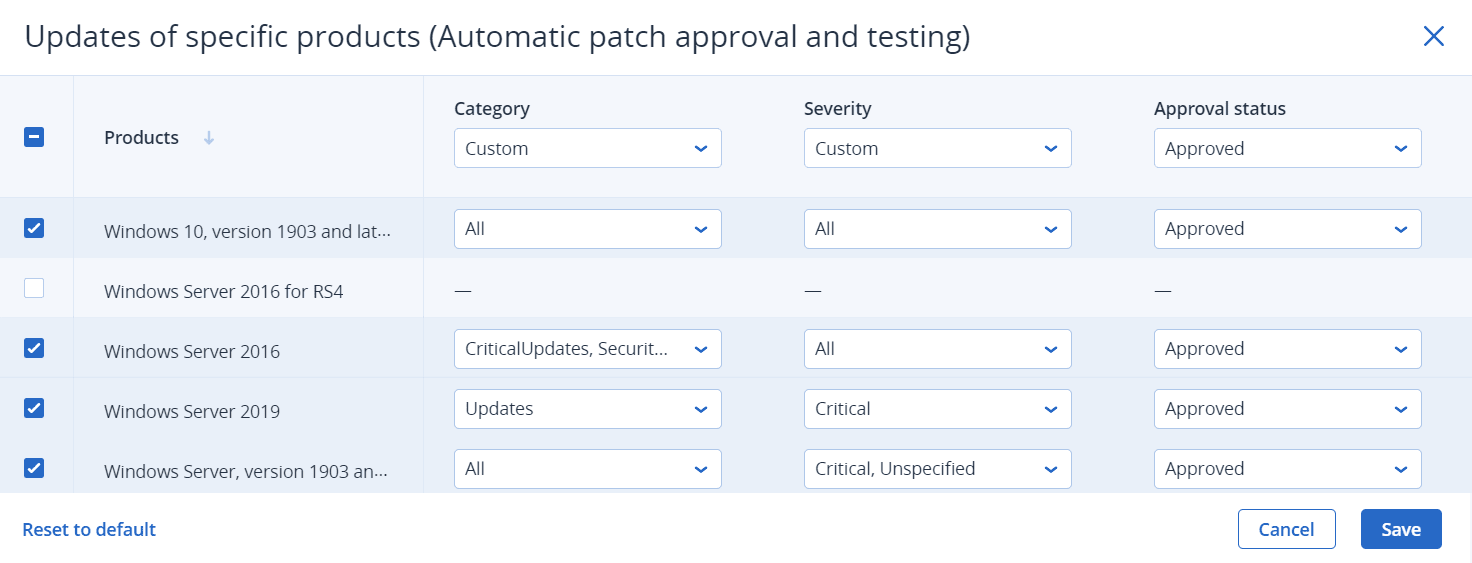This screenshot has width=1472, height=563.
Task: Open Category dropdown for Windows Server 2016
Action: point(587,349)
